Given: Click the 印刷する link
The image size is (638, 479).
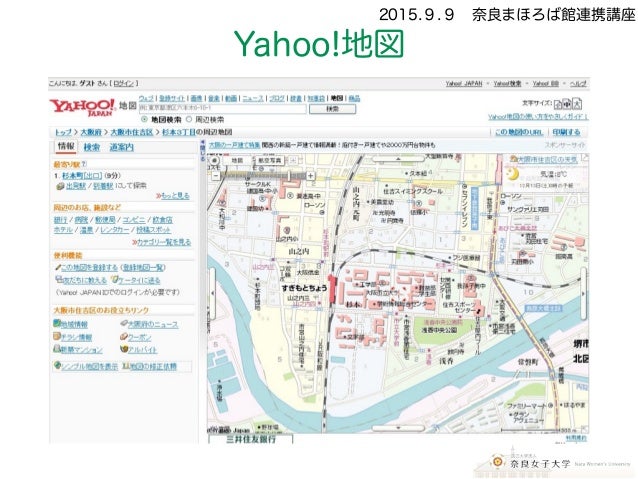Looking at the screenshot, I should click(566, 132).
